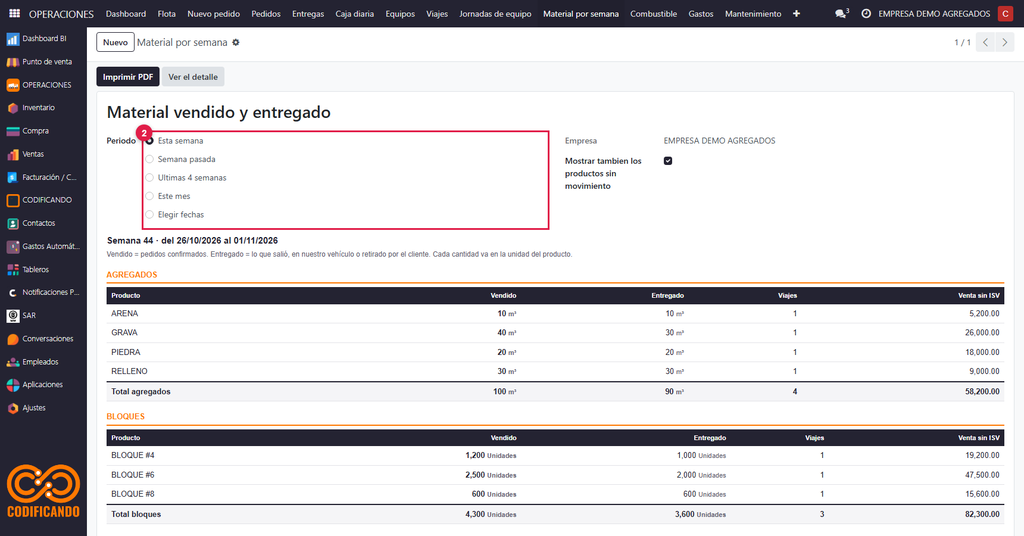Open the apps grid menu icon
1024x536 pixels.
[14, 13]
